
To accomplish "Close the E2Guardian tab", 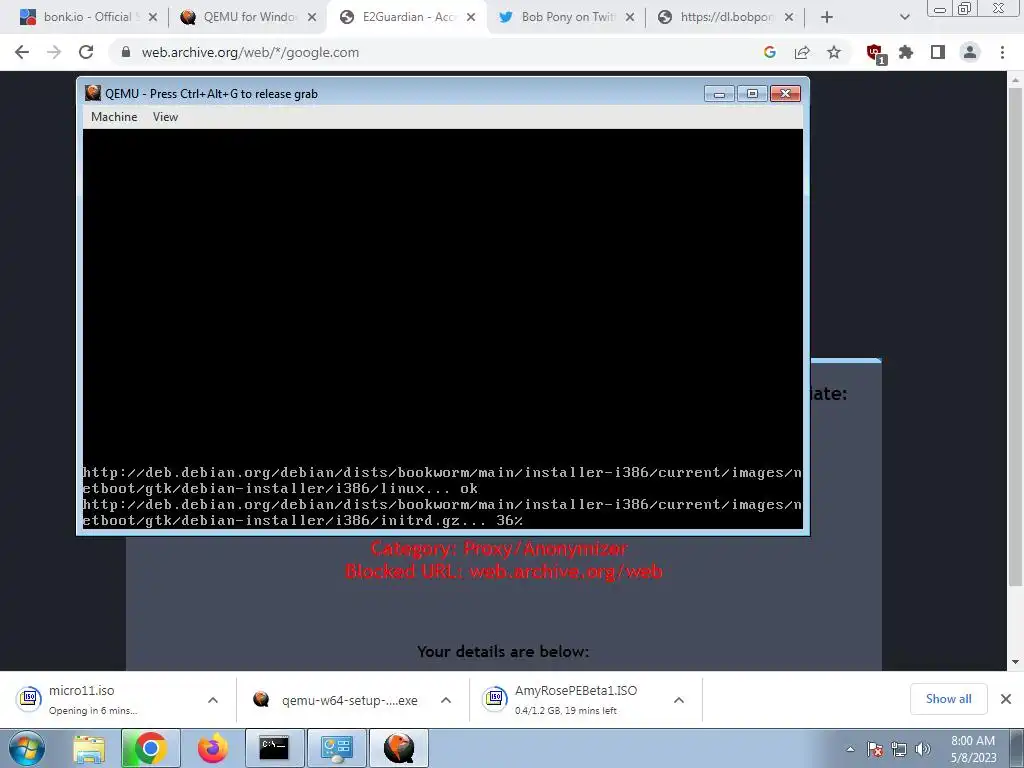I will pos(471,18).
